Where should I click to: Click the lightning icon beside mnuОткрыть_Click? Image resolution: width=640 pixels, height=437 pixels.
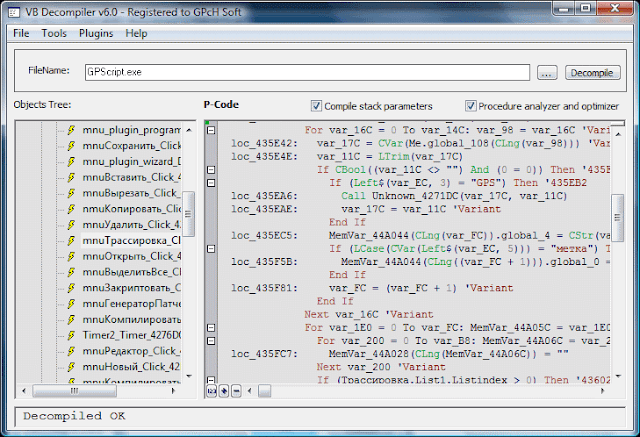tap(71, 256)
